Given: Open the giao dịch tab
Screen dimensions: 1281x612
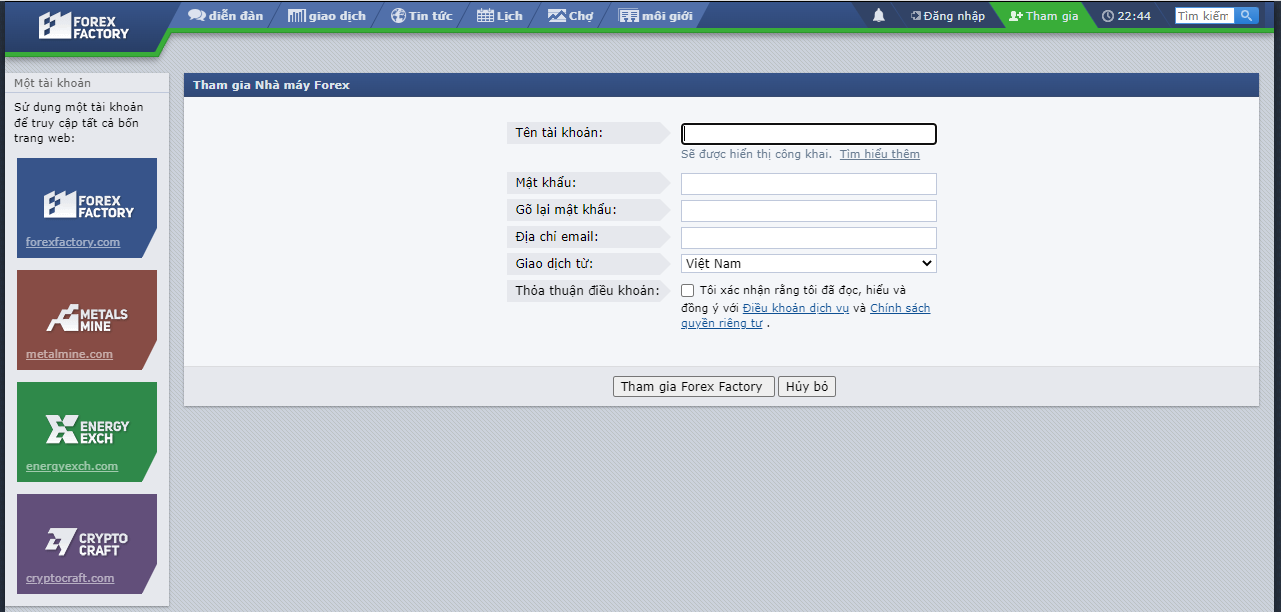Looking at the screenshot, I should pyautogui.click(x=327, y=16).
